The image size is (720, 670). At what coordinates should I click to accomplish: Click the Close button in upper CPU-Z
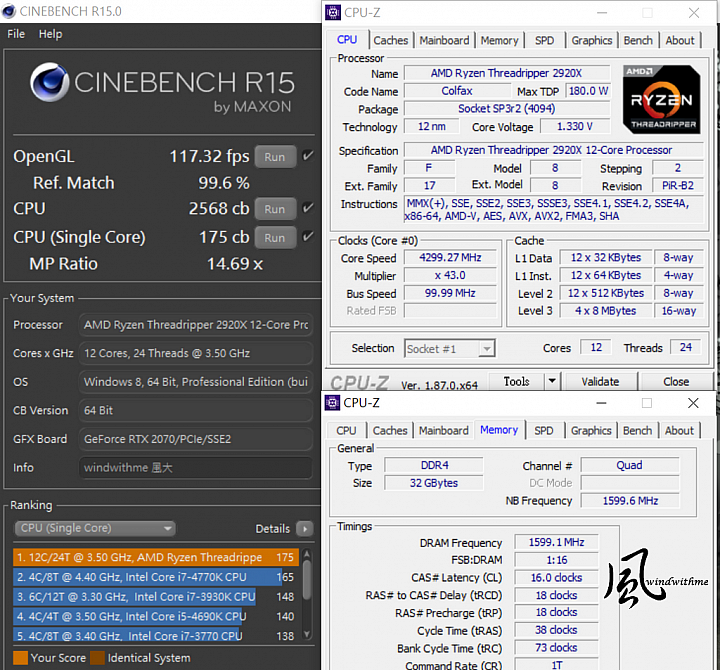click(x=676, y=382)
